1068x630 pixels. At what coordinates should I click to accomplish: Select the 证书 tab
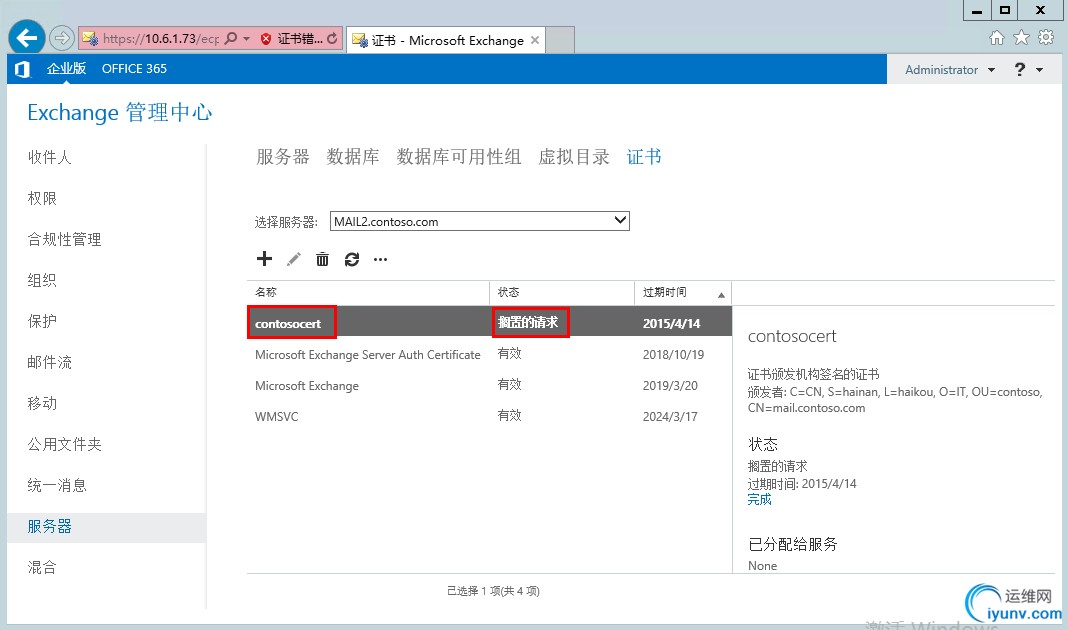[x=644, y=157]
